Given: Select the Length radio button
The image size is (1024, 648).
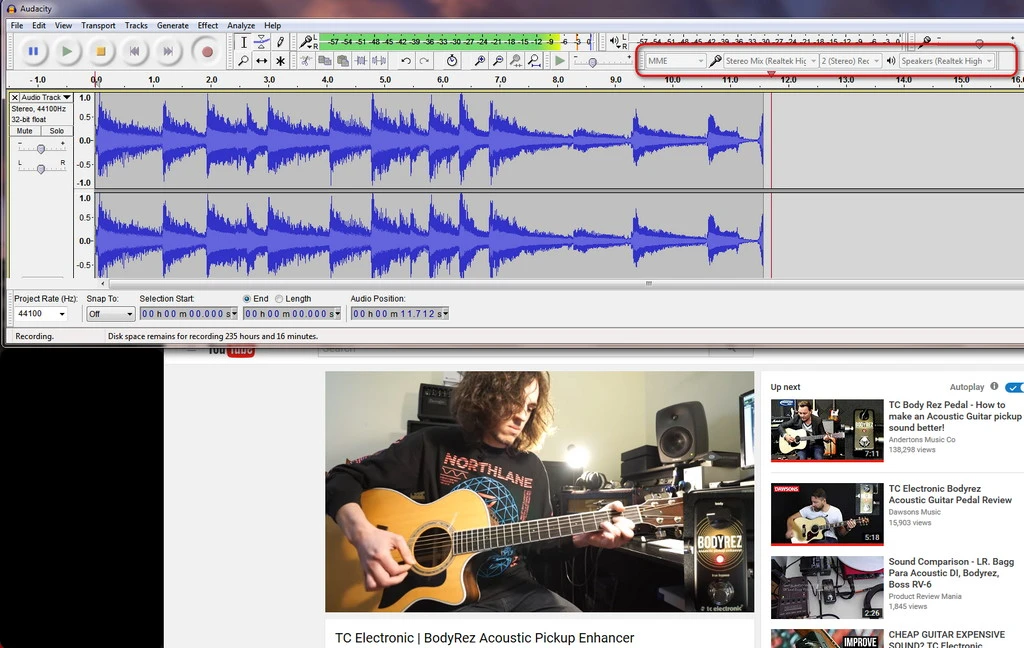Looking at the screenshot, I should point(279,299).
